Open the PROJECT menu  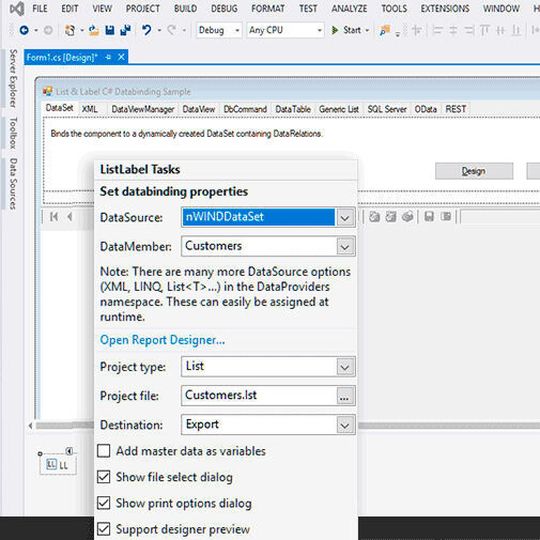click(143, 8)
